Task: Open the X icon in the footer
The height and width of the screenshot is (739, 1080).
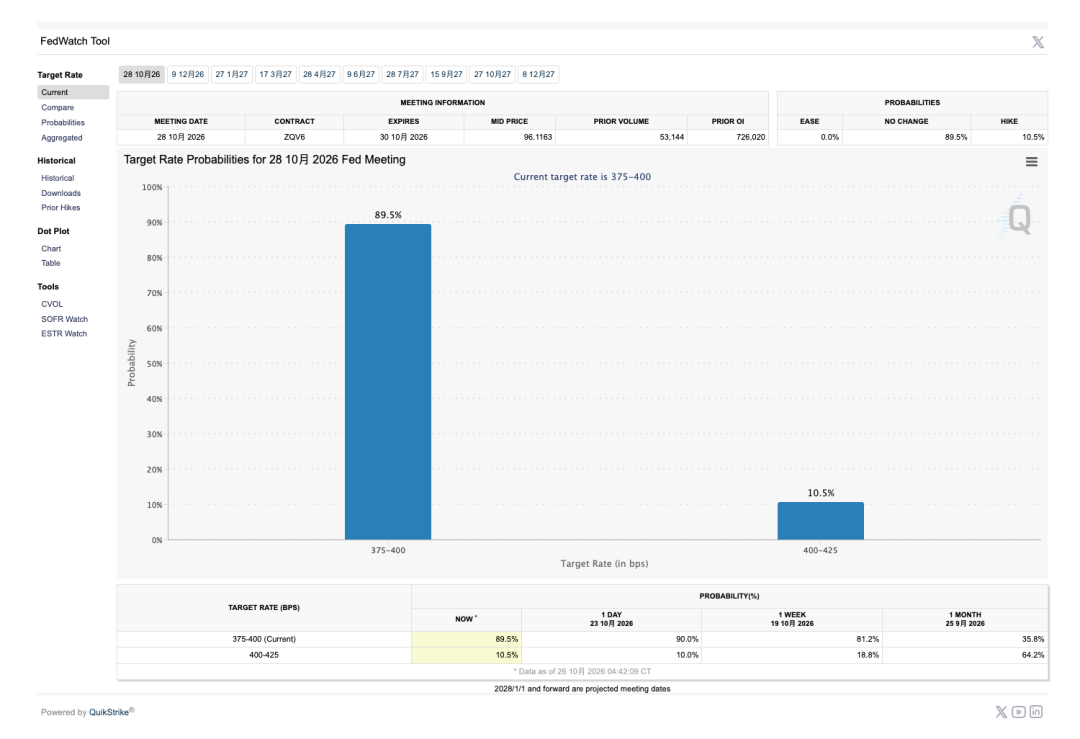Action: (x=1001, y=712)
